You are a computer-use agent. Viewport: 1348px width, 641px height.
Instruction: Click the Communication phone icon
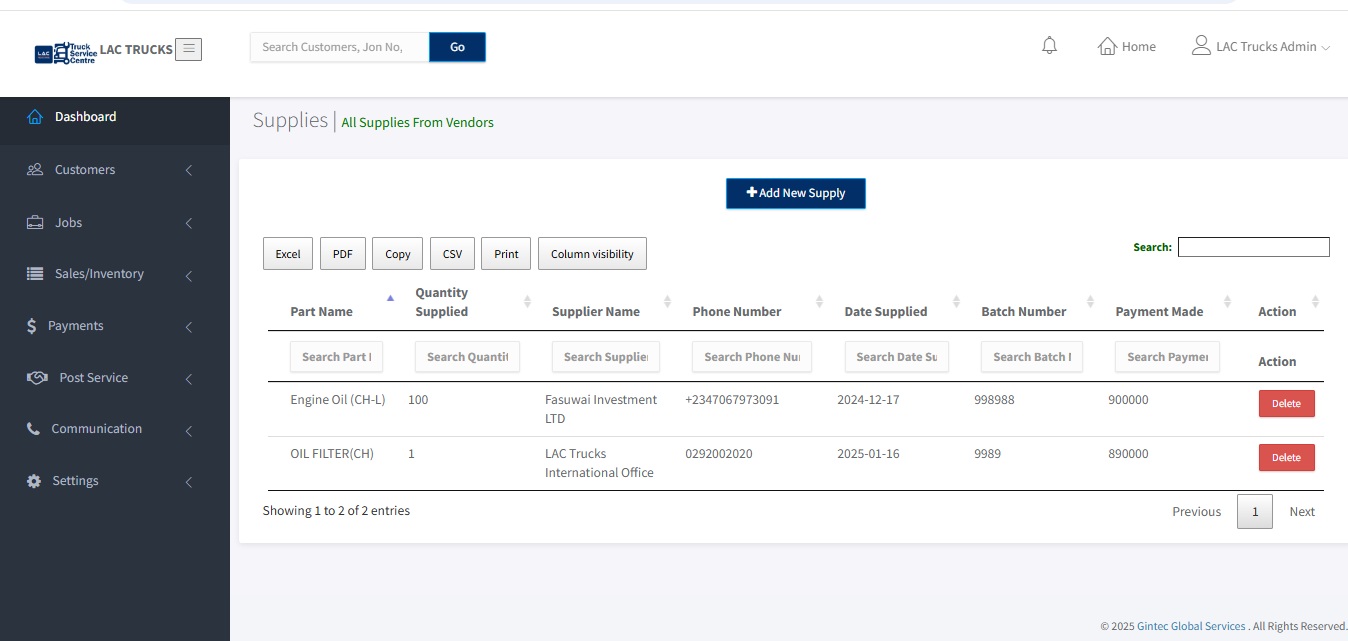[x=34, y=428]
